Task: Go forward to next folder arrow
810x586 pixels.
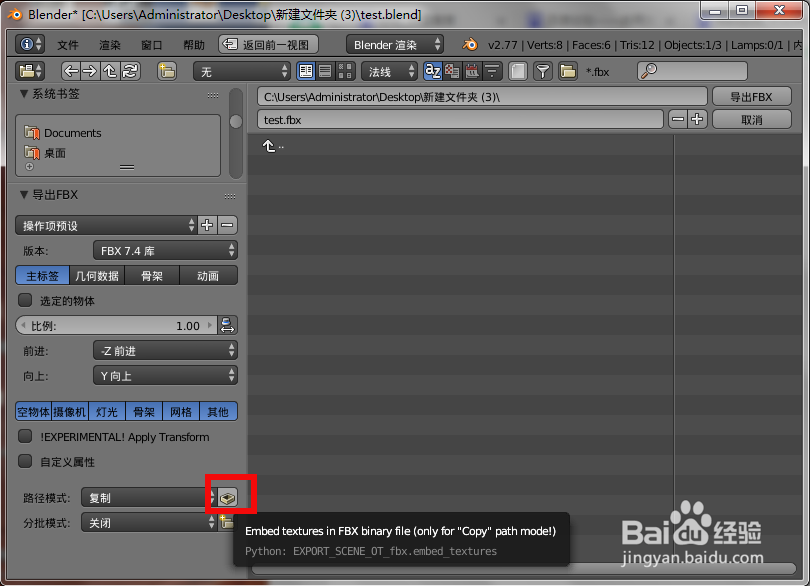Action: [x=89, y=71]
